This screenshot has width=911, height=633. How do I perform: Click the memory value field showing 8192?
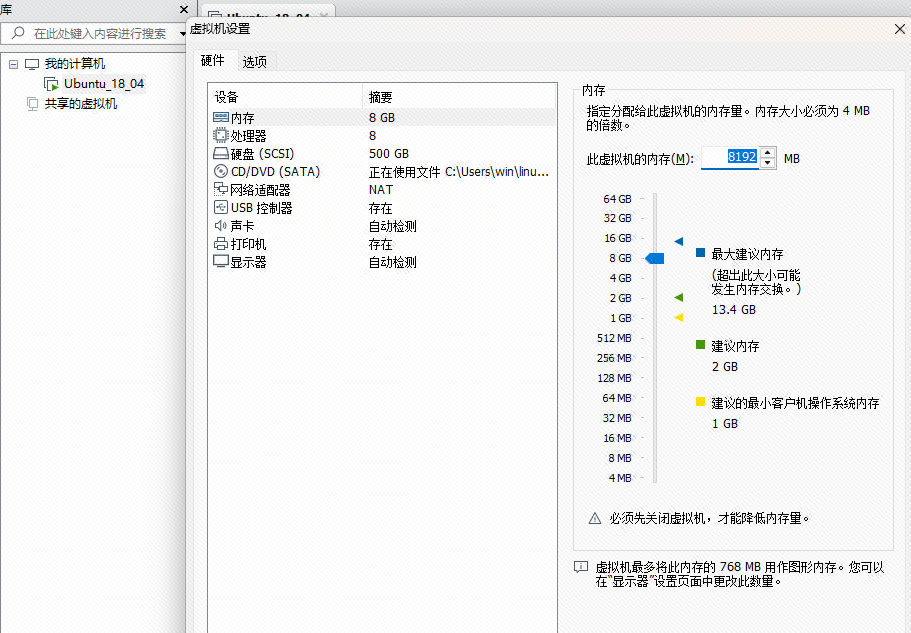tap(730, 157)
